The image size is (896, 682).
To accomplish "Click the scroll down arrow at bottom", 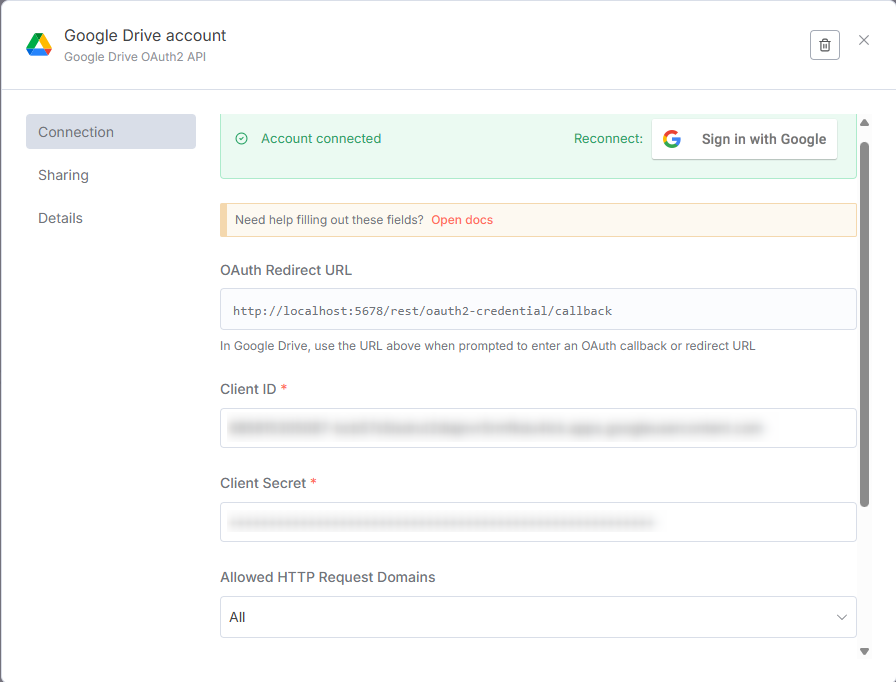I will pos(864,652).
